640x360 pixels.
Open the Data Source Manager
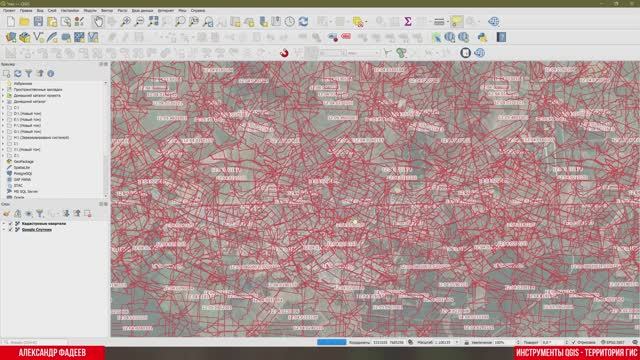(x=11, y=38)
